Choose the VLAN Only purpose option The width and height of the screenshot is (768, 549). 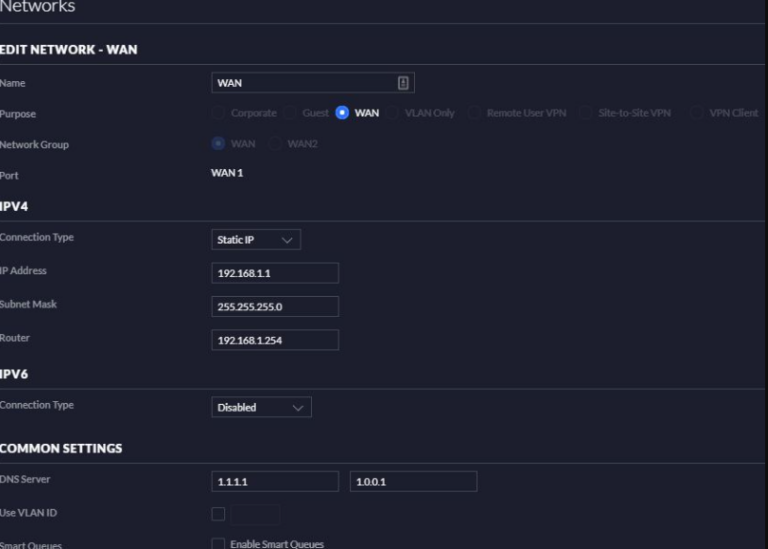394,113
